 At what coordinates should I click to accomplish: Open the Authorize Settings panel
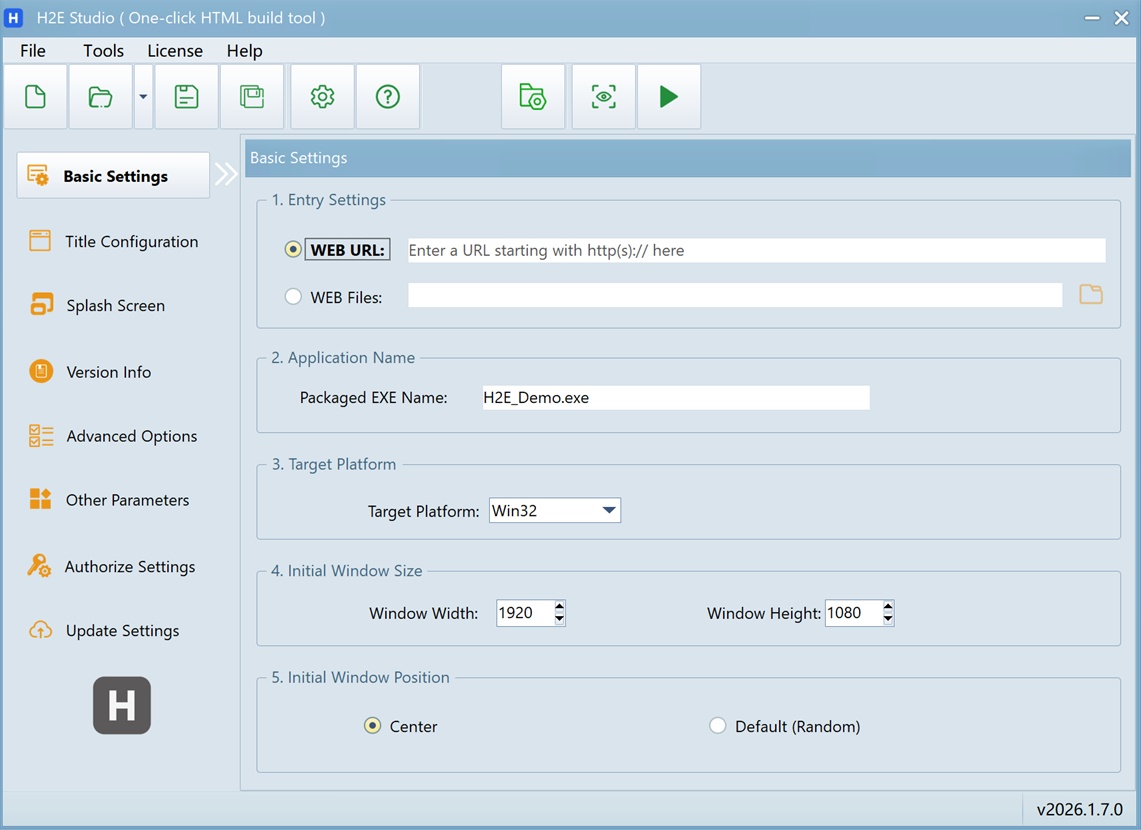tap(129, 566)
